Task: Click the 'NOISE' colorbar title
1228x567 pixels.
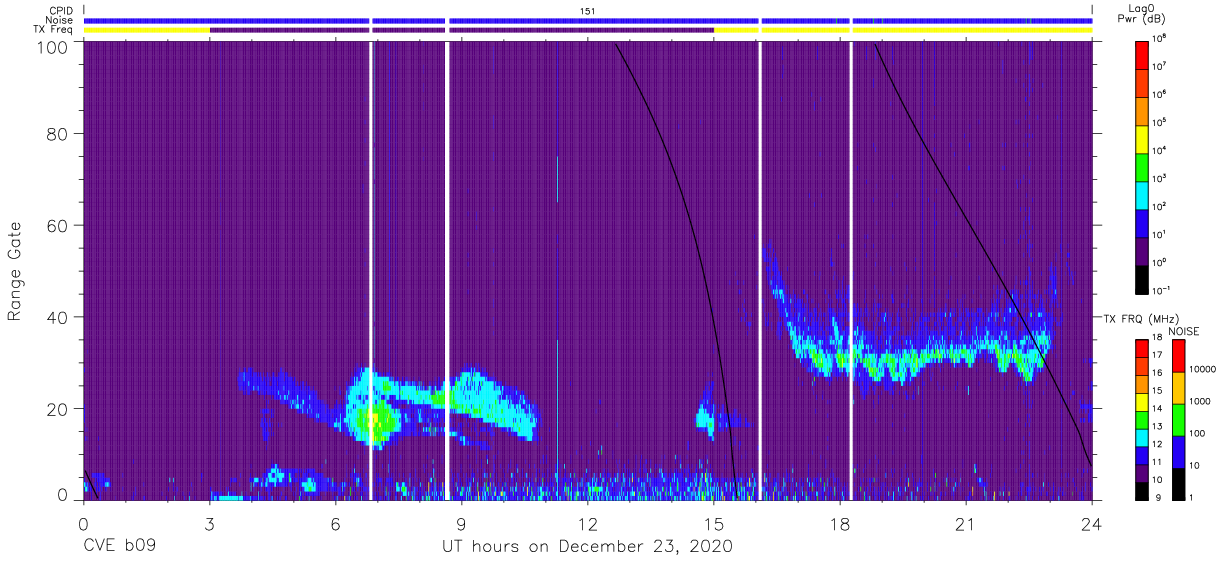Action: click(x=1183, y=331)
